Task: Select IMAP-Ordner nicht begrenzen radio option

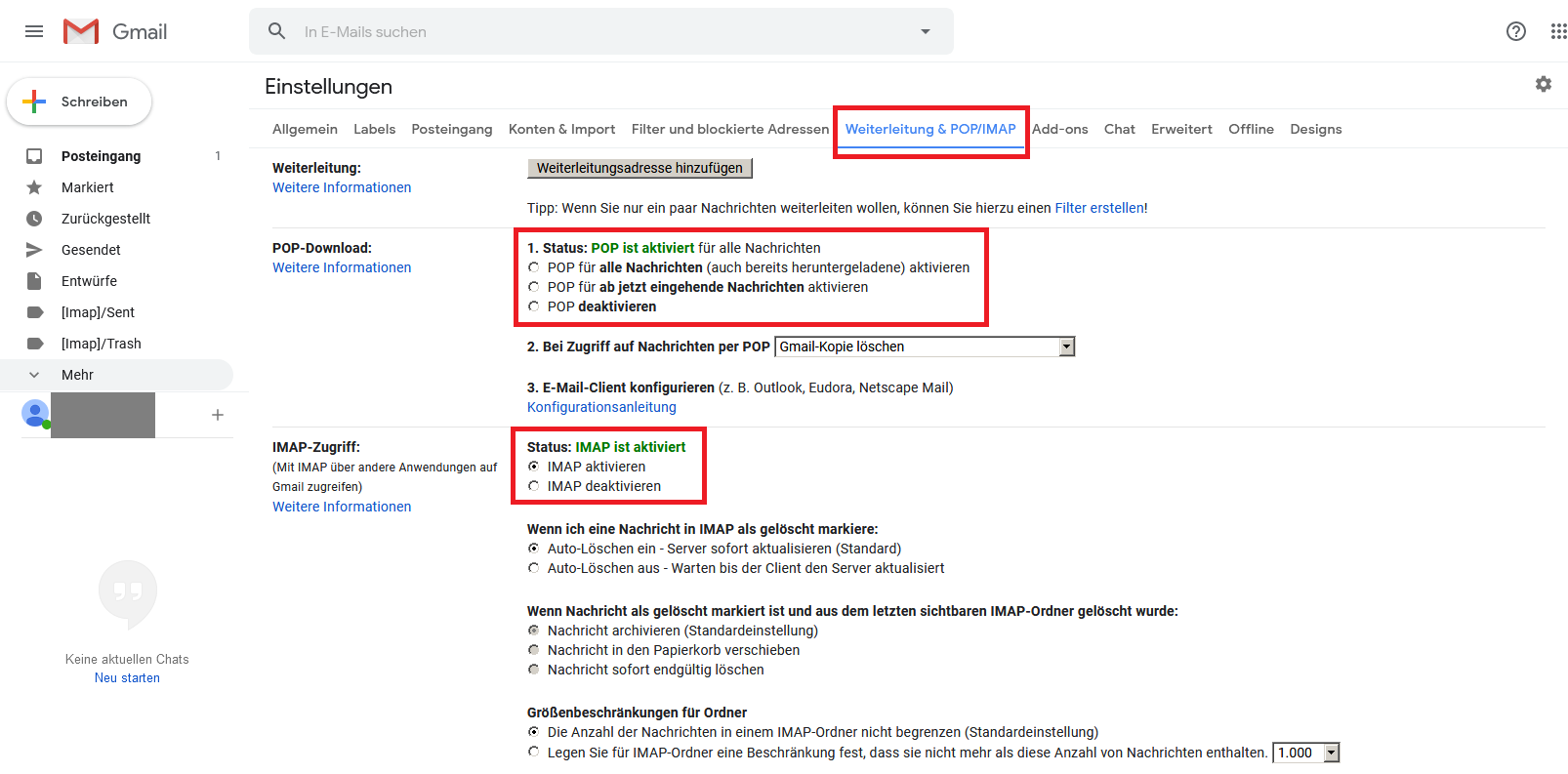Action: (x=533, y=732)
